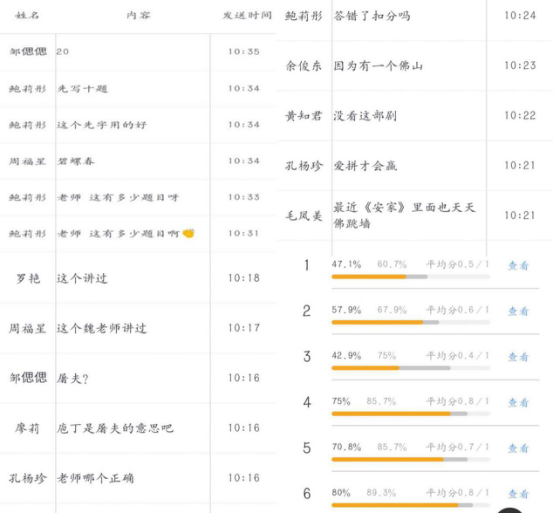
Task: Select the 发送时间 column header
Action: [247, 15]
